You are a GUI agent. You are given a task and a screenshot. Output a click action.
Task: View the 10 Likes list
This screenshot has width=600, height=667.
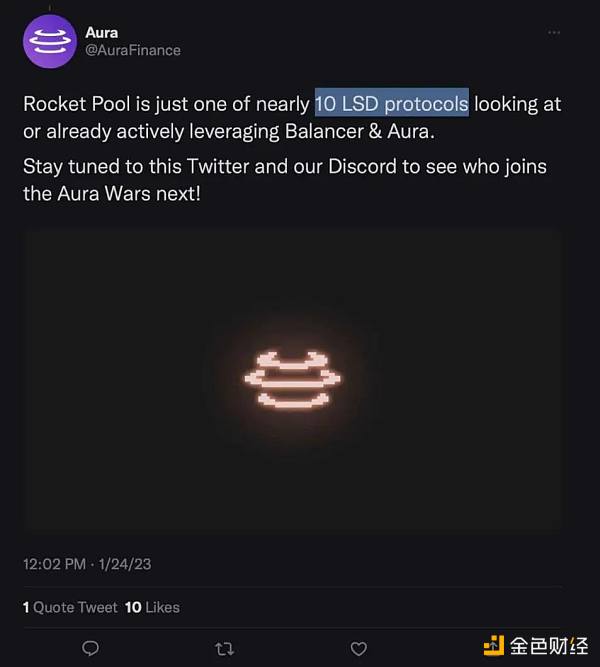pyautogui.click(x=152, y=607)
